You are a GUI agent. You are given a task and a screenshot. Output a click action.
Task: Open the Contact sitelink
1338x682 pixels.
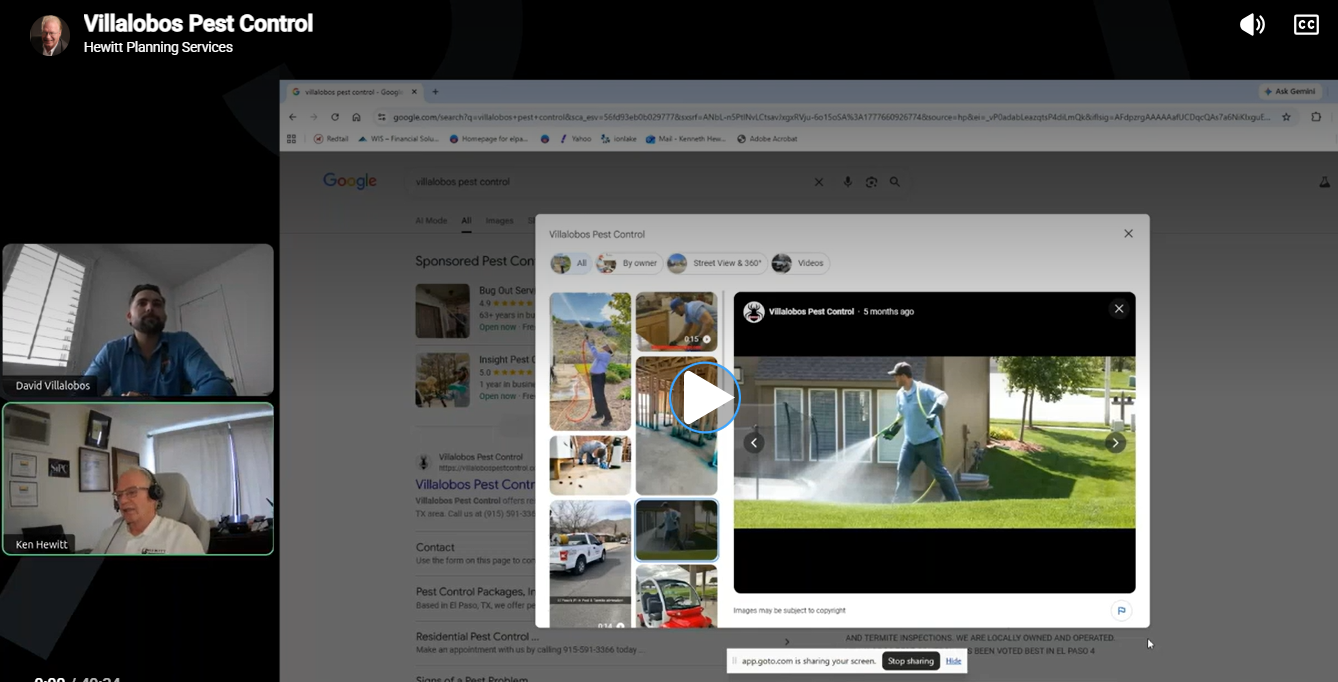pos(435,547)
